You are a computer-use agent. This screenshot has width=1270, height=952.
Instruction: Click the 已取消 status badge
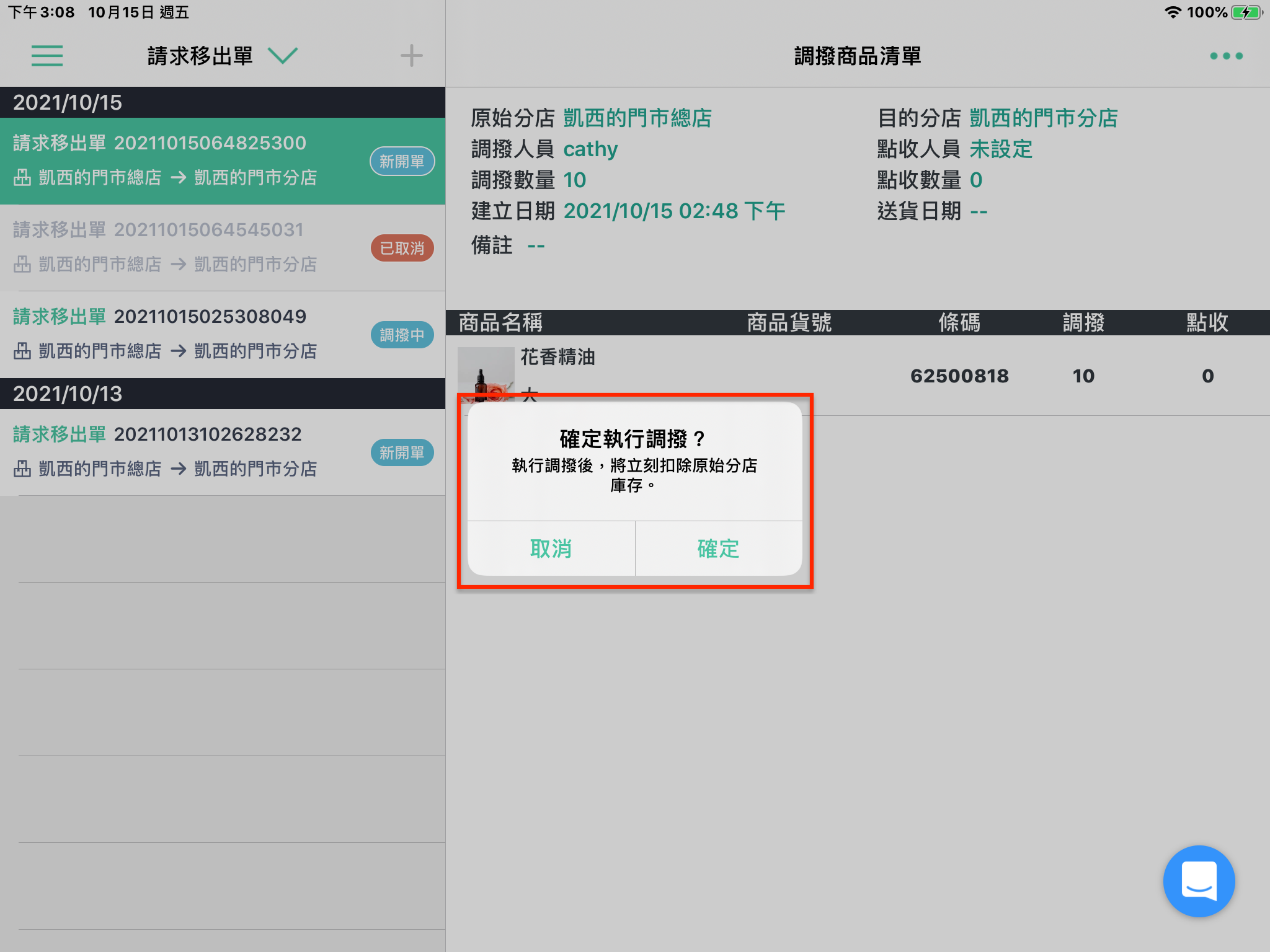pyautogui.click(x=402, y=248)
